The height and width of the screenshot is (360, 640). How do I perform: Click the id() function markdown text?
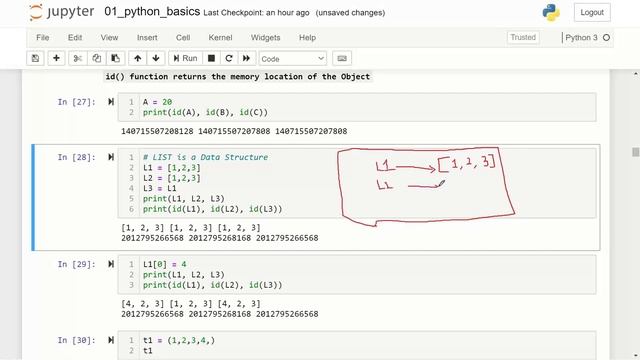coord(238,76)
